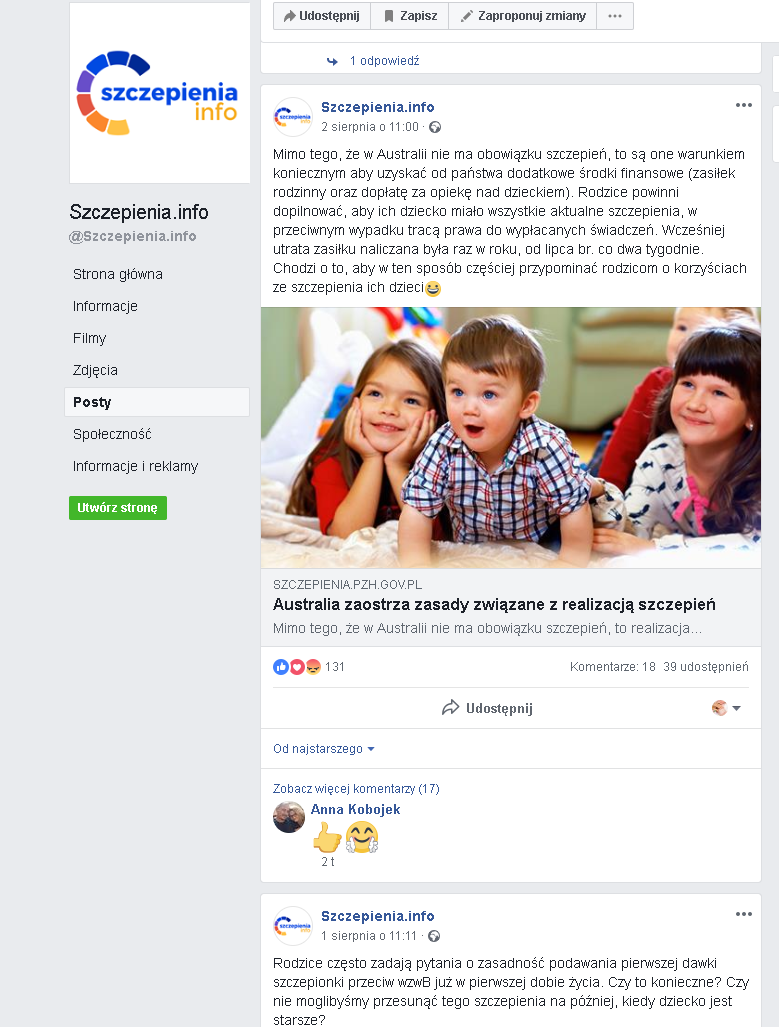Open the Zdjęcia section in sidebar

coord(96,370)
